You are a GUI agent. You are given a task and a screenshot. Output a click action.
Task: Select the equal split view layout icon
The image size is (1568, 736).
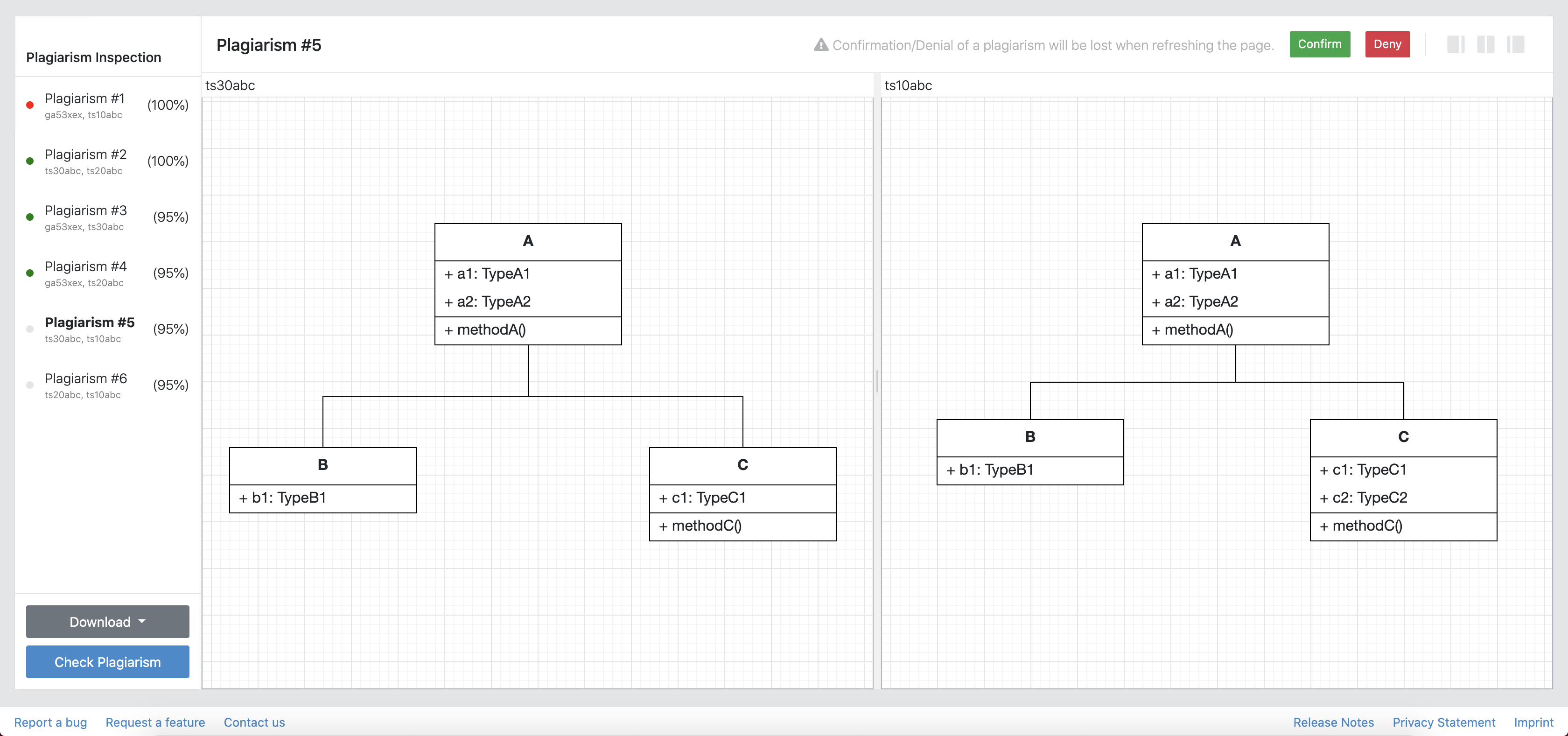[x=1486, y=44]
